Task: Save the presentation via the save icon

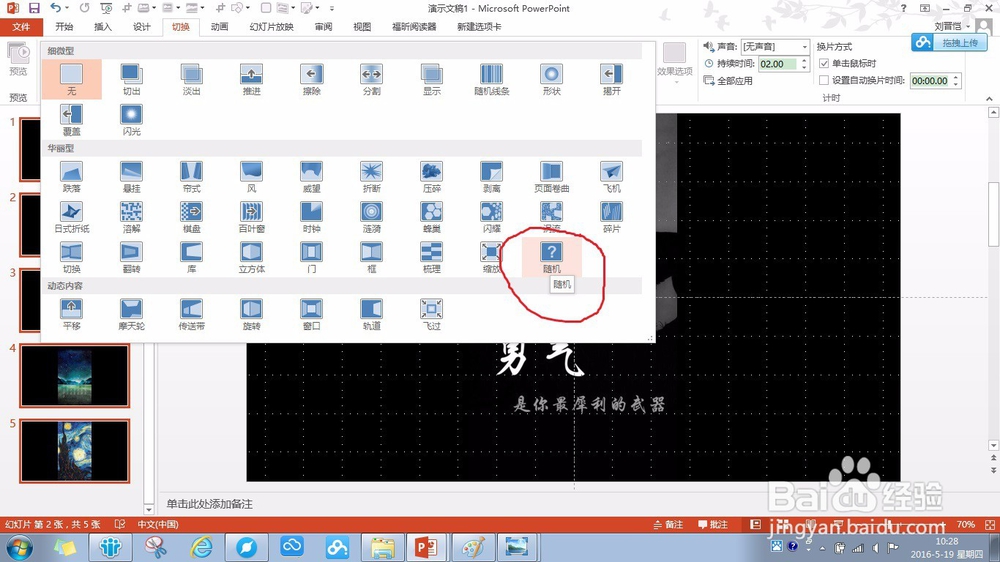Action: tap(34, 8)
